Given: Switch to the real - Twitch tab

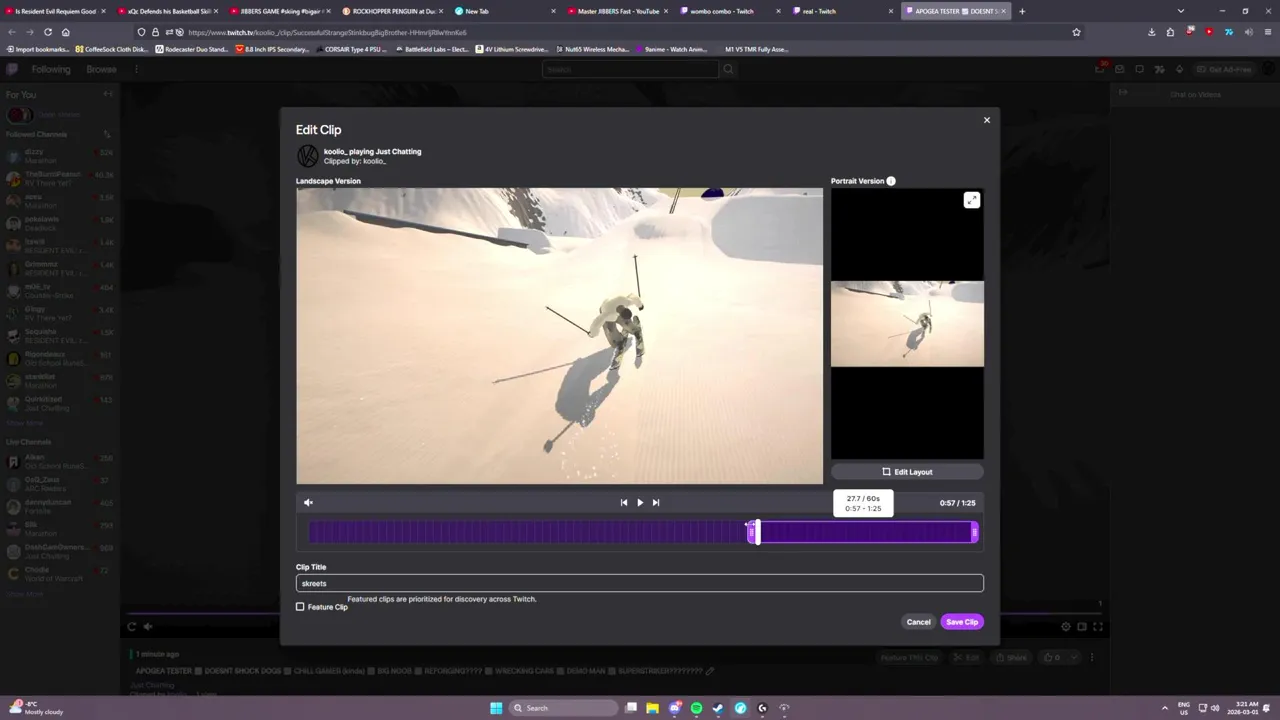Looking at the screenshot, I should click(x=843, y=11).
